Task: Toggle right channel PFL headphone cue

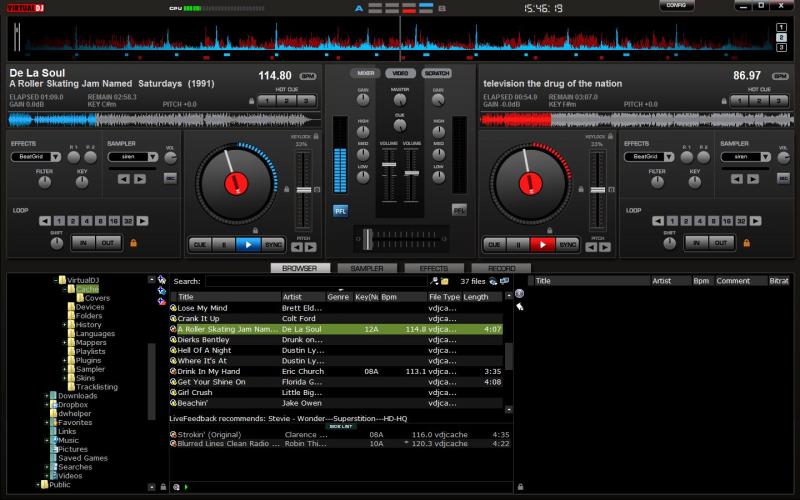Action: tap(459, 210)
